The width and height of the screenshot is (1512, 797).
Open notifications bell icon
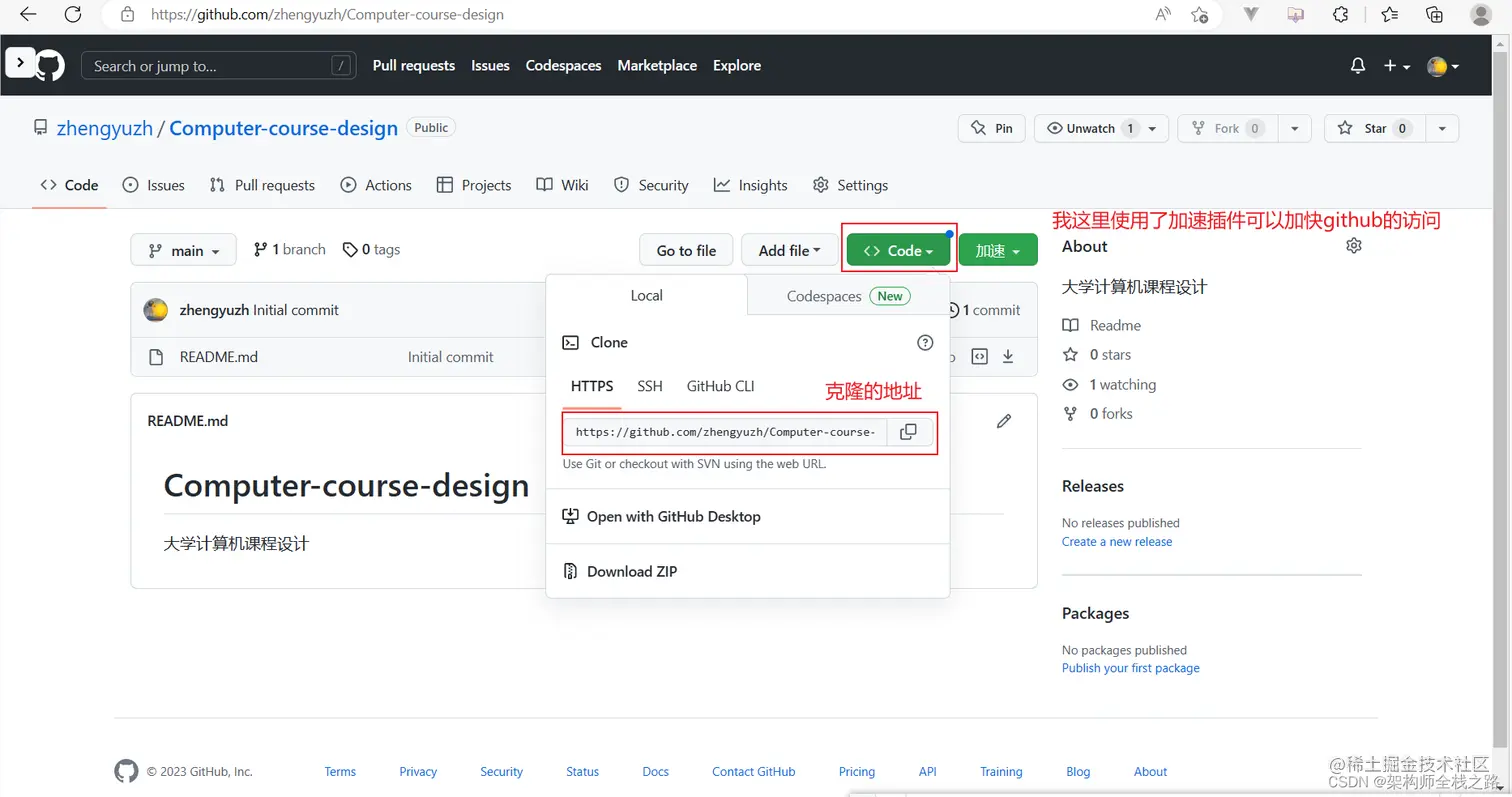(1357, 66)
